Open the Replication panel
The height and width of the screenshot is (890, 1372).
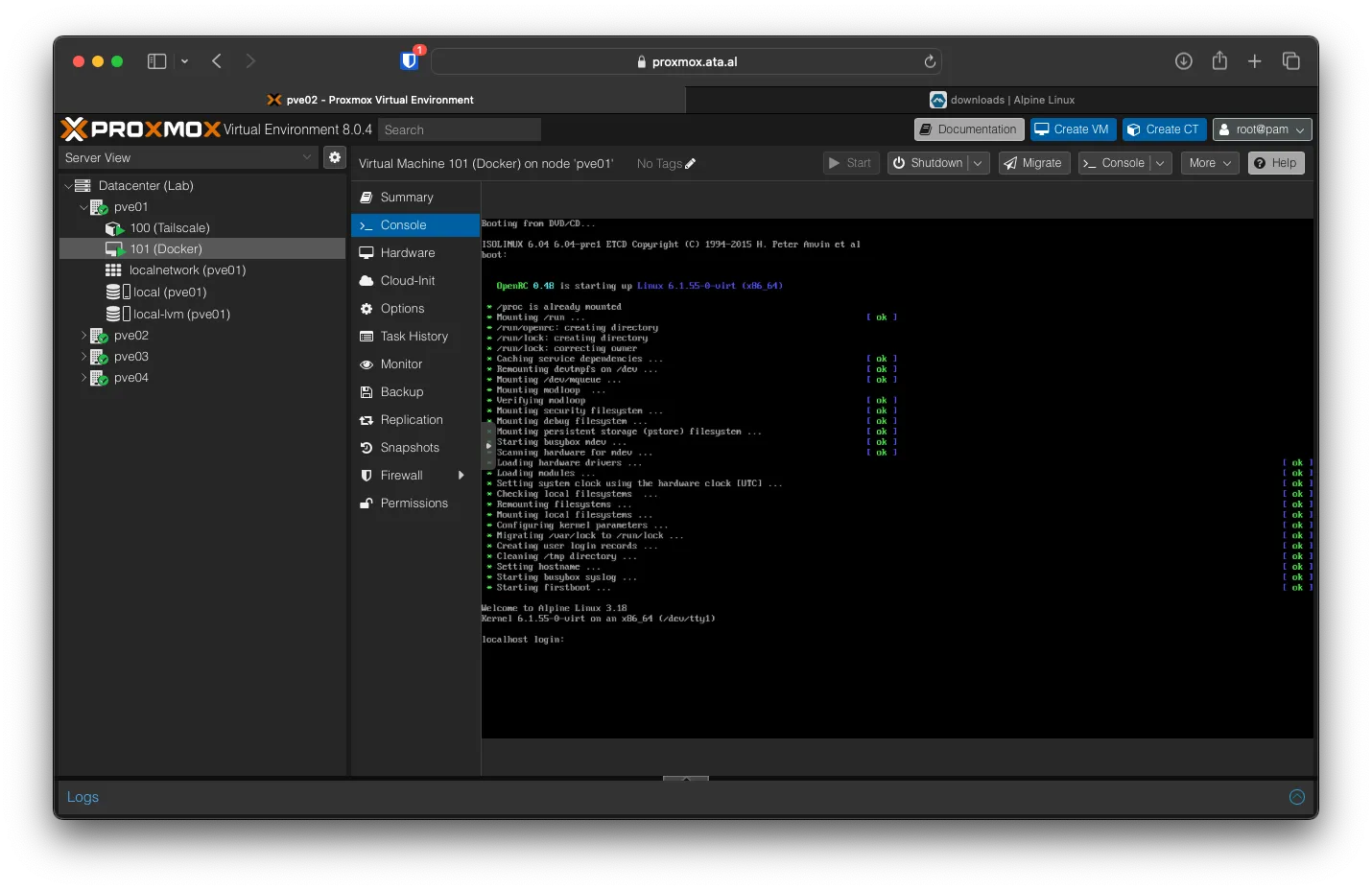(x=415, y=420)
